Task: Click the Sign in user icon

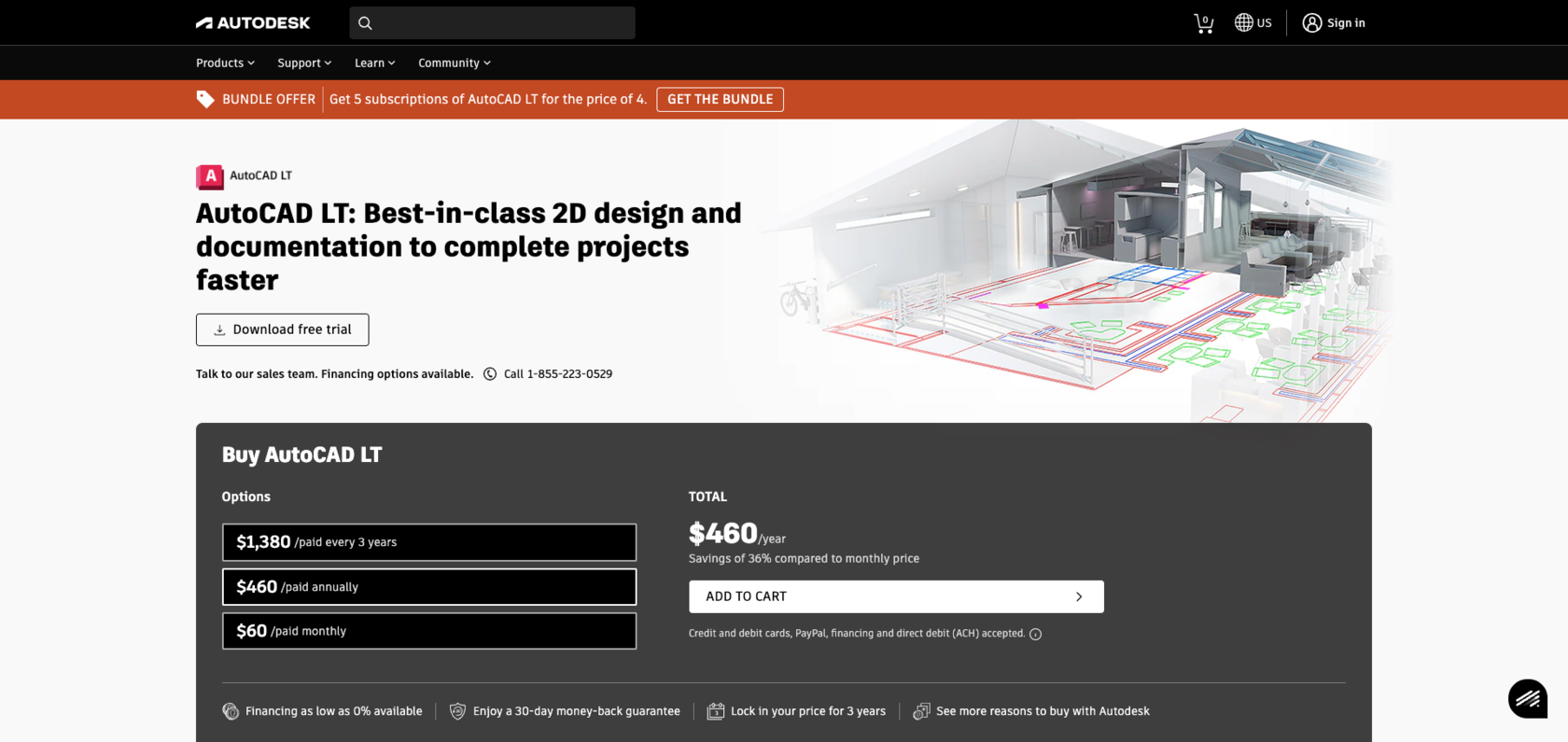Action: [x=1311, y=22]
